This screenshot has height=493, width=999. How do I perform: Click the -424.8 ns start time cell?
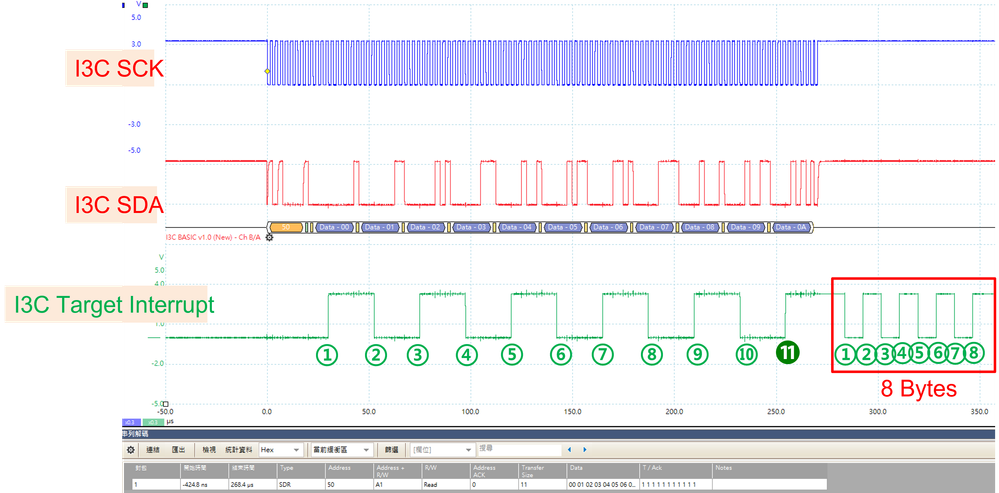point(205,485)
